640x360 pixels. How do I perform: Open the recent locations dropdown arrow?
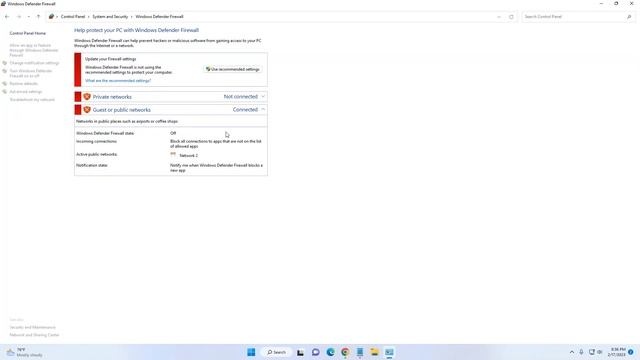tap(29, 17)
